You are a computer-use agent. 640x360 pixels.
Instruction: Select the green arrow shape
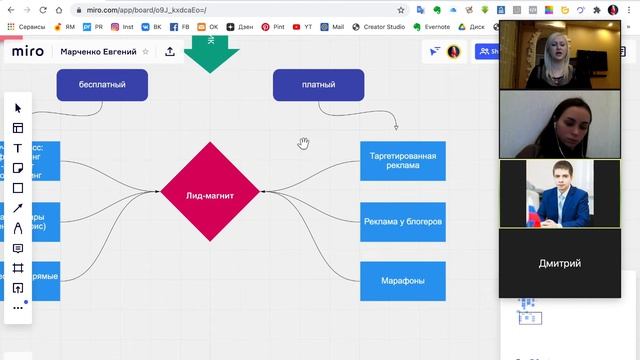[x=211, y=54]
